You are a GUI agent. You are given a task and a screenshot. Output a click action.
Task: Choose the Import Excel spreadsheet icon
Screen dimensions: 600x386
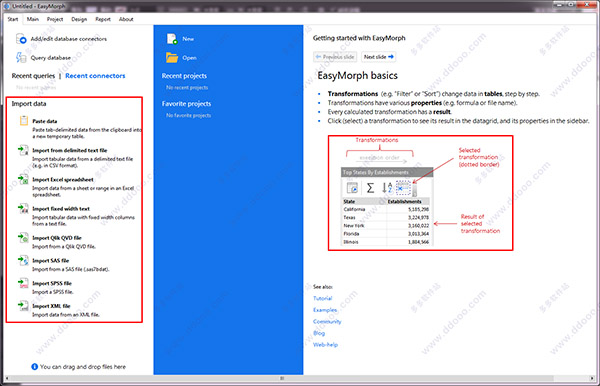coord(23,179)
